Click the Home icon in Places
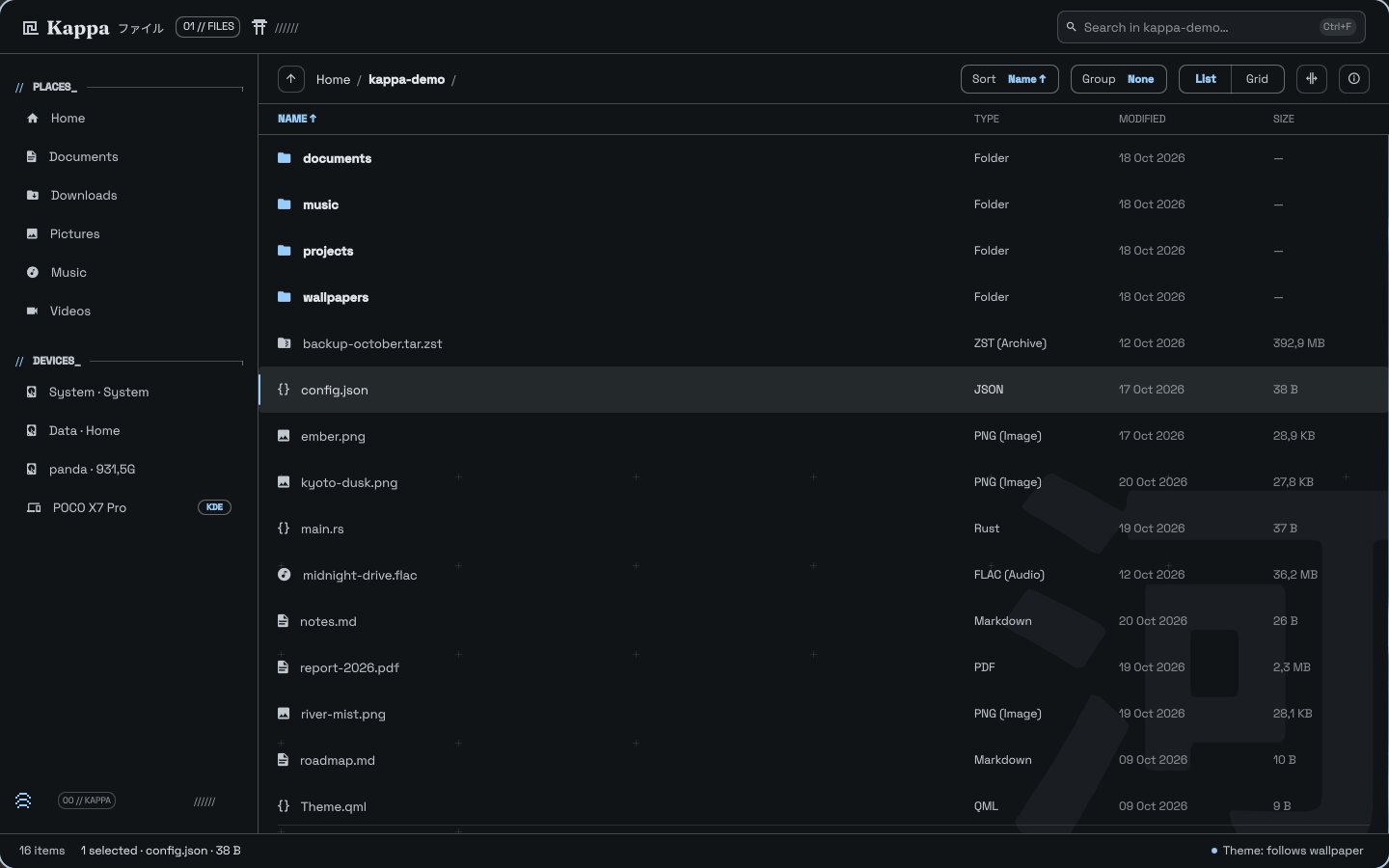Screen dimensions: 1389x868 (33, 119)
